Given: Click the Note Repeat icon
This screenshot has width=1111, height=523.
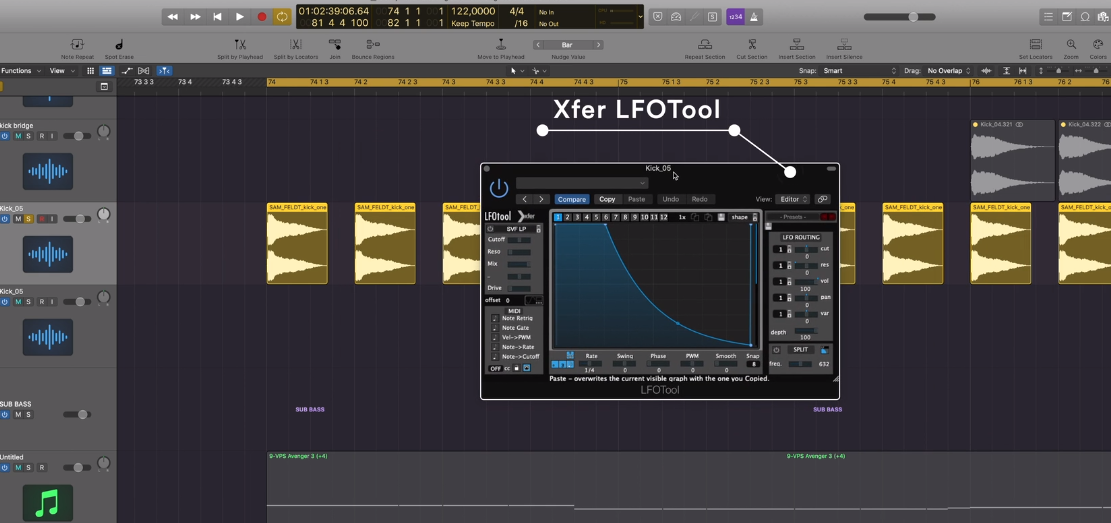Looking at the screenshot, I should click(x=78, y=45).
